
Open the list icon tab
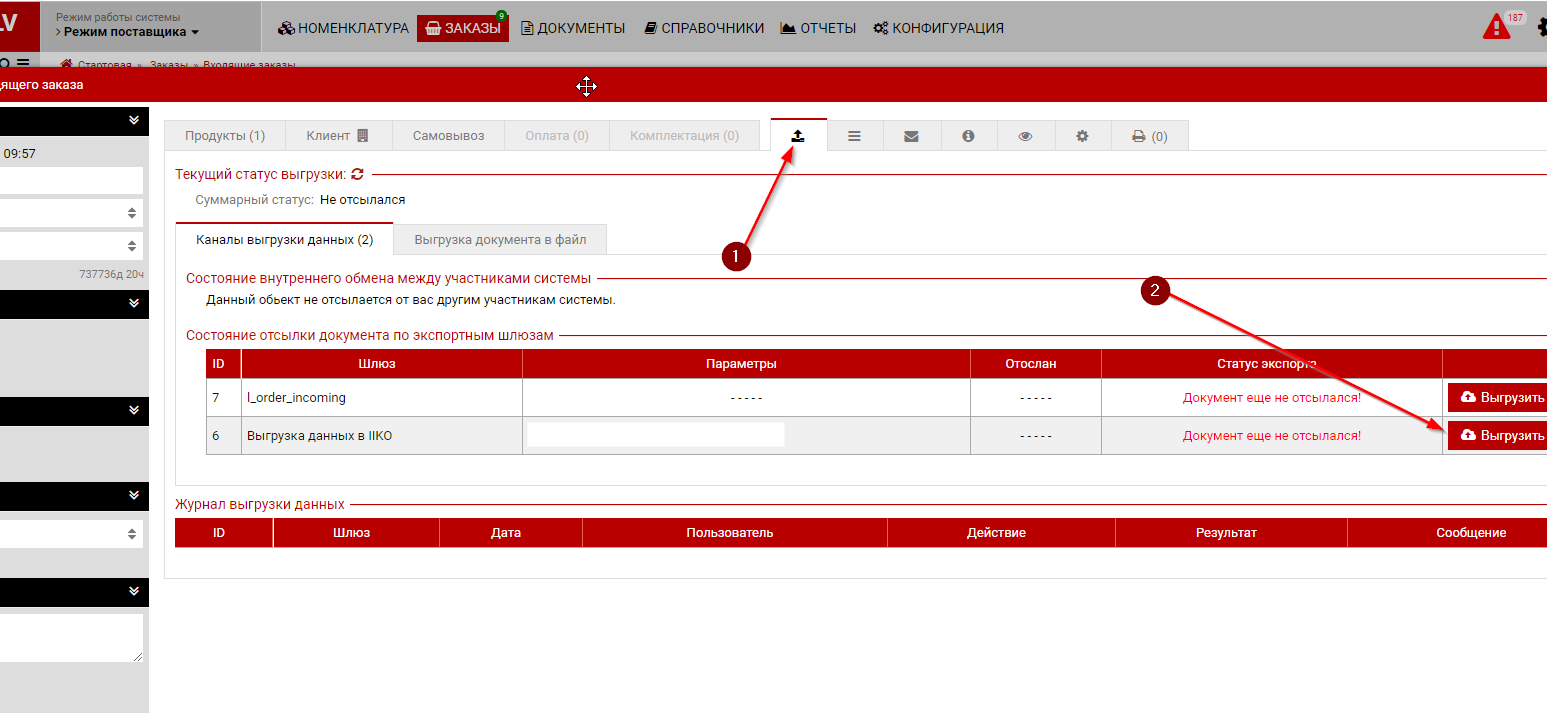coord(854,136)
